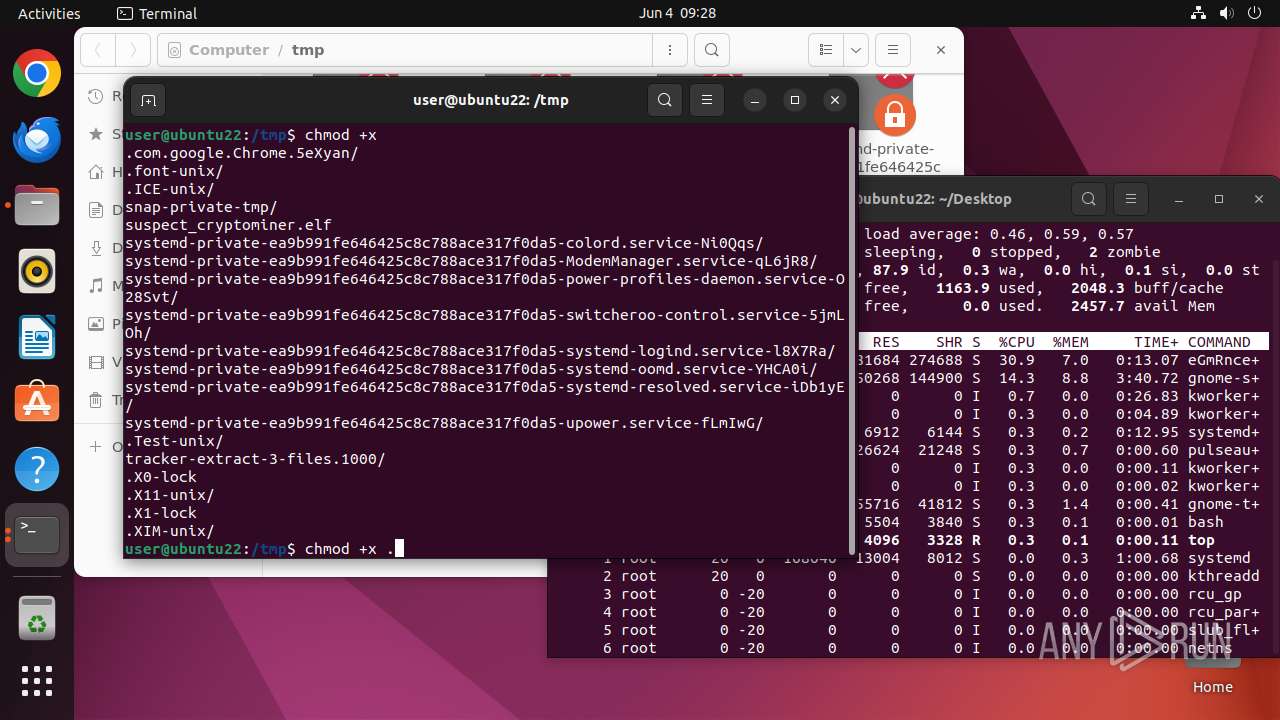Close the /tmp terminal window
Viewport: 1280px width, 720px height.
(x=835, y=100)
